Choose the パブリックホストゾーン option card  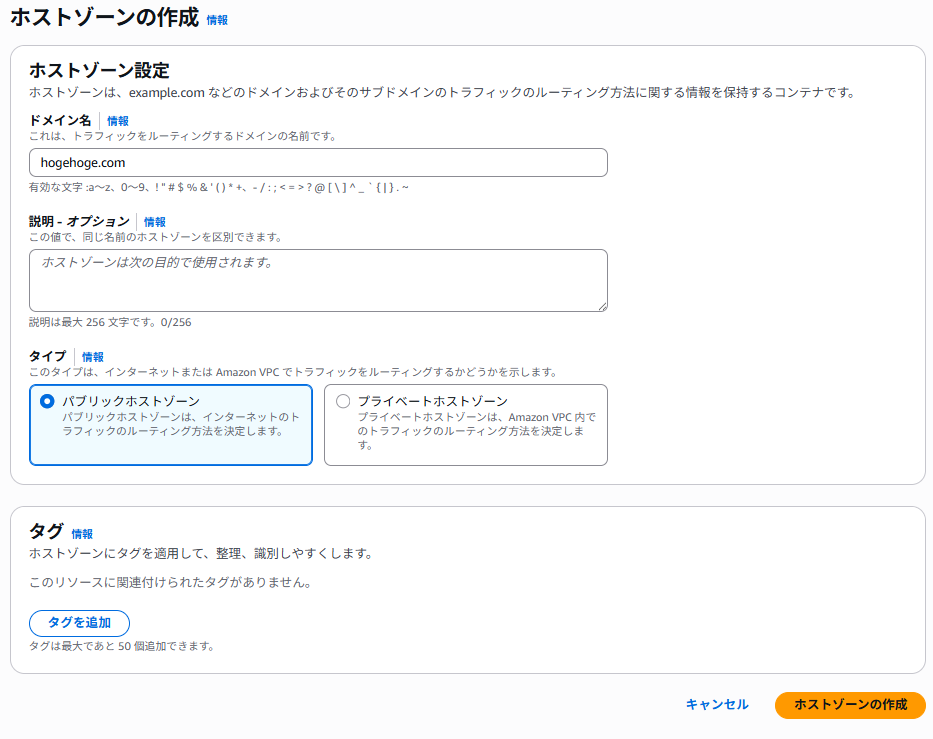[x=170, y=424]
